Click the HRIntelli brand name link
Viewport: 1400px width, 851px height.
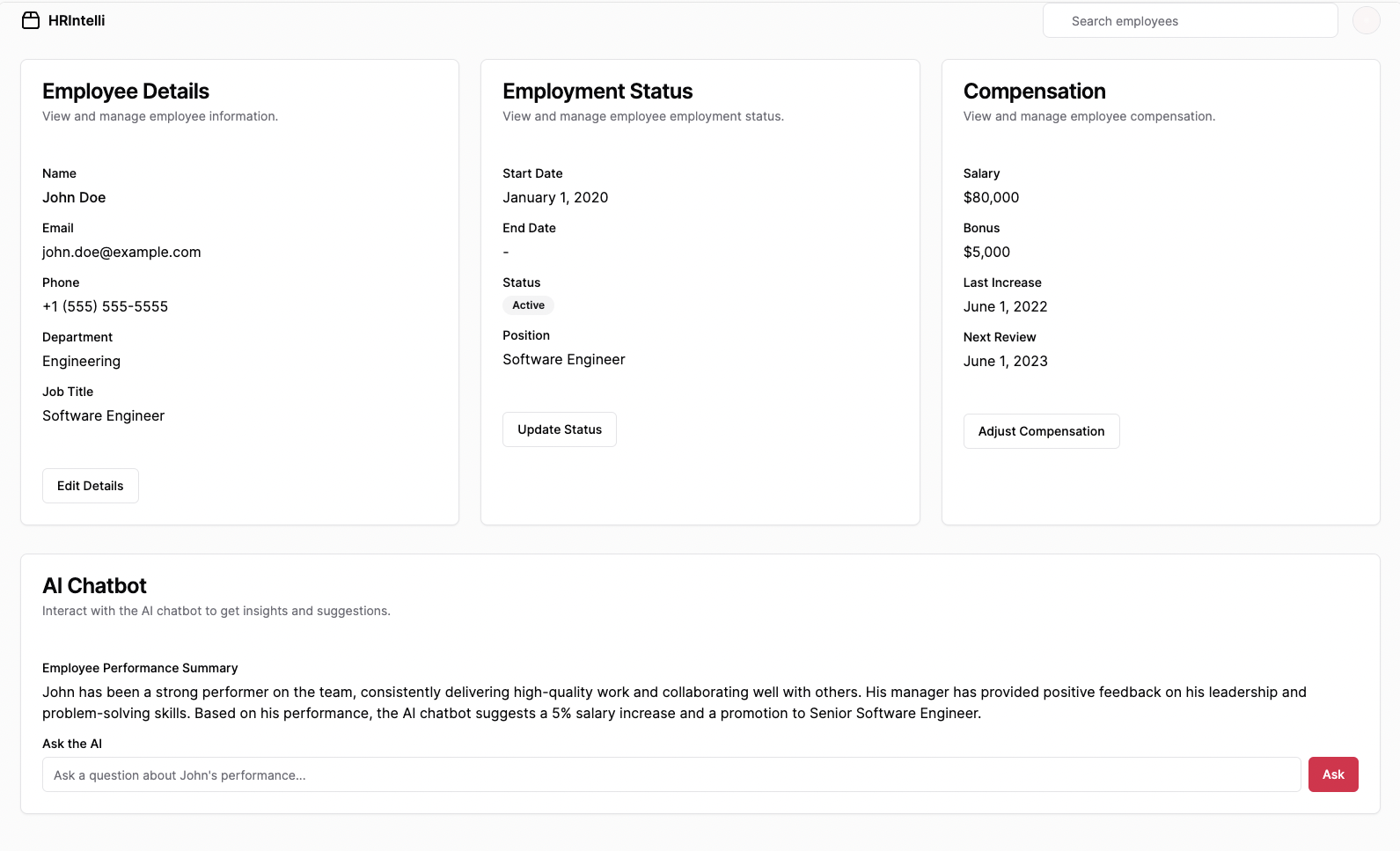click(x=77, y=20)
